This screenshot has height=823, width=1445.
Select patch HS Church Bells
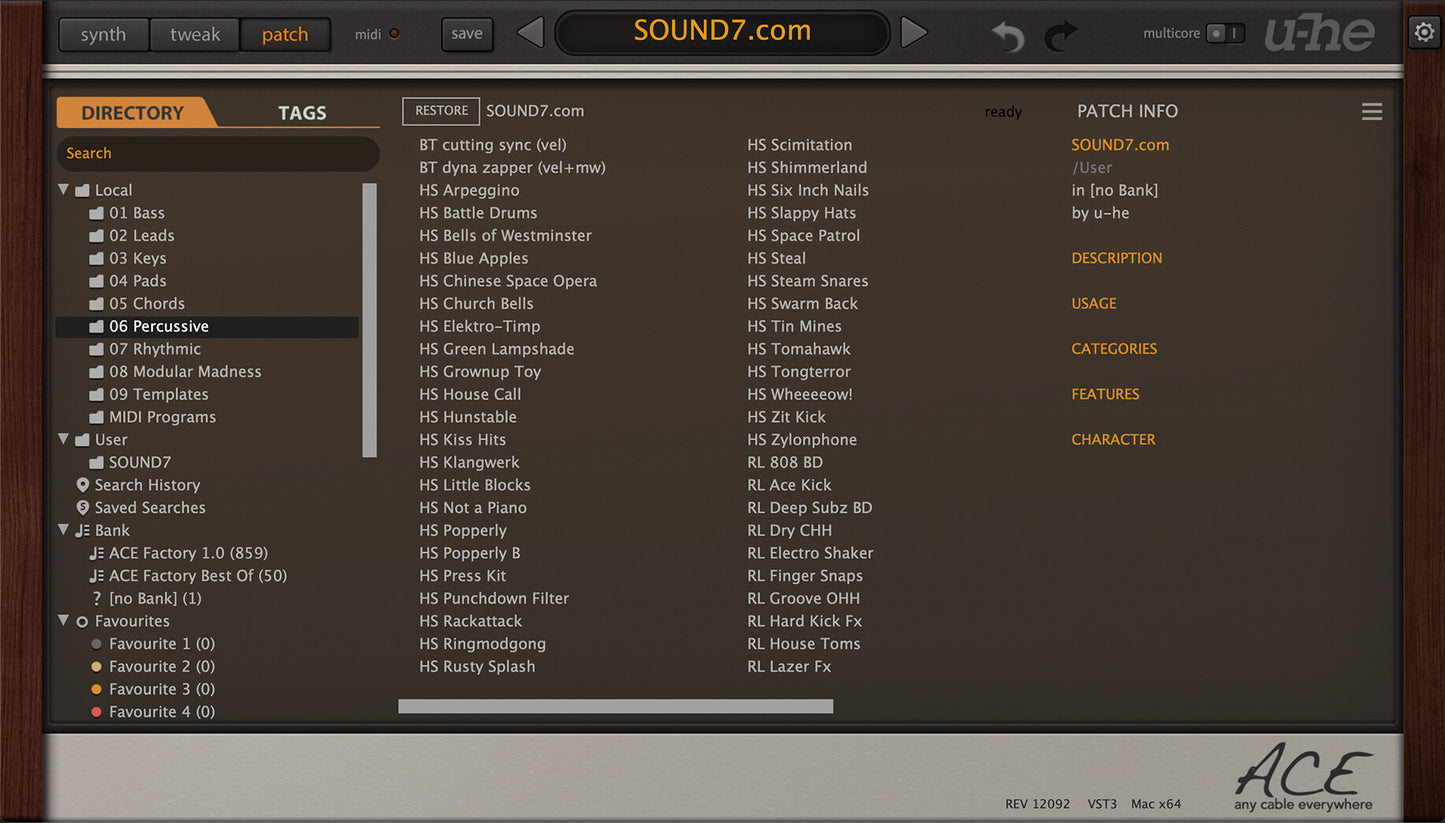[x=476, y=303]
